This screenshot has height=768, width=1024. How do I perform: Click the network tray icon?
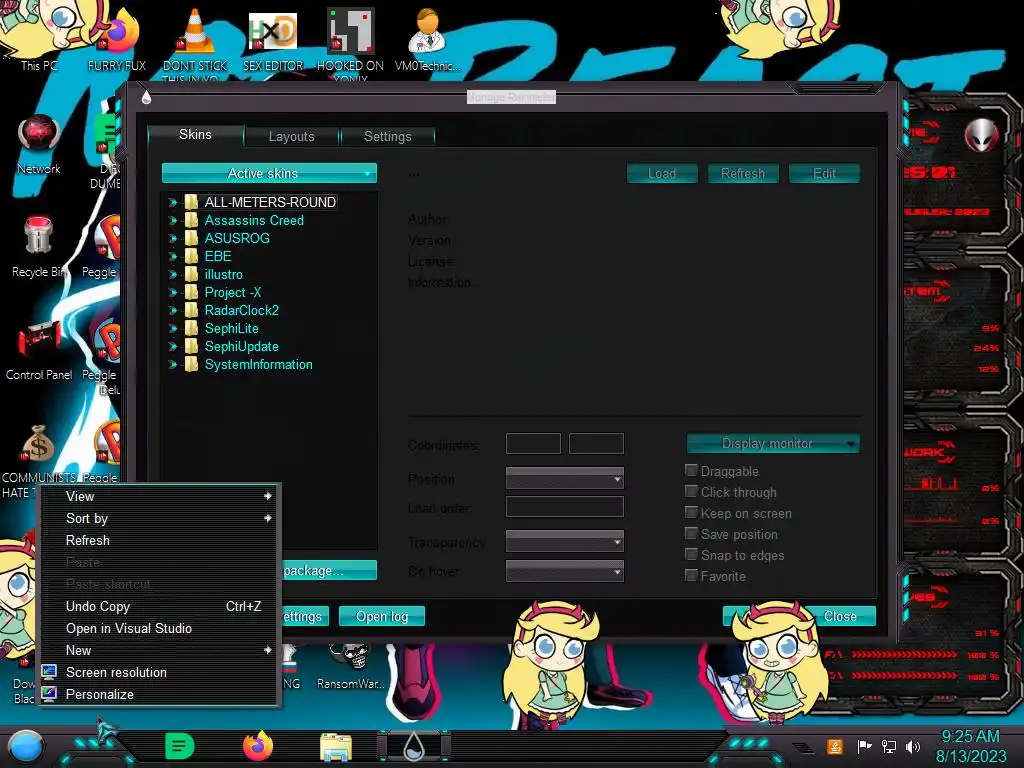[889, 746]
